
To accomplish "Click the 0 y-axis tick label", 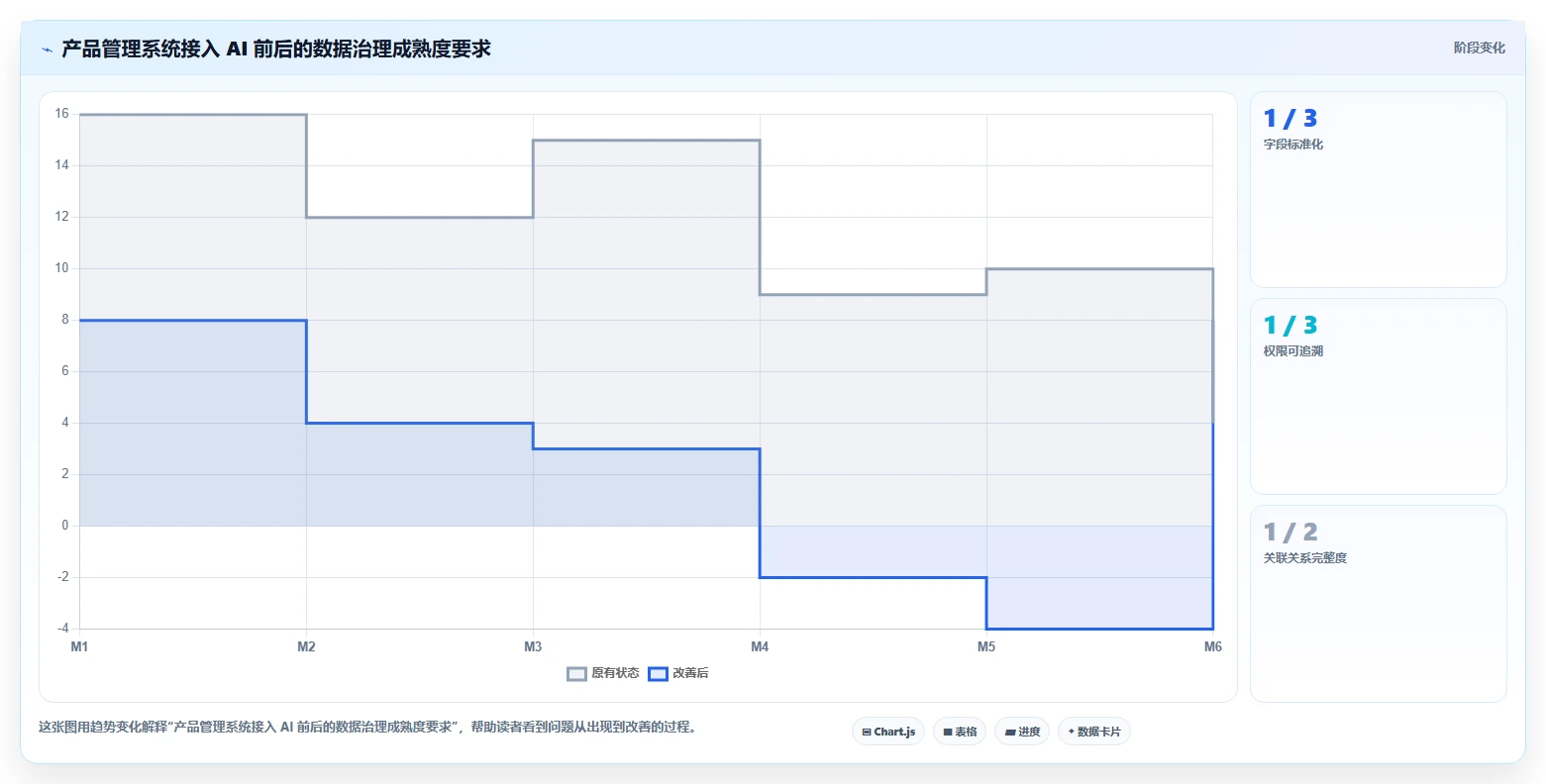I will 65,526.
